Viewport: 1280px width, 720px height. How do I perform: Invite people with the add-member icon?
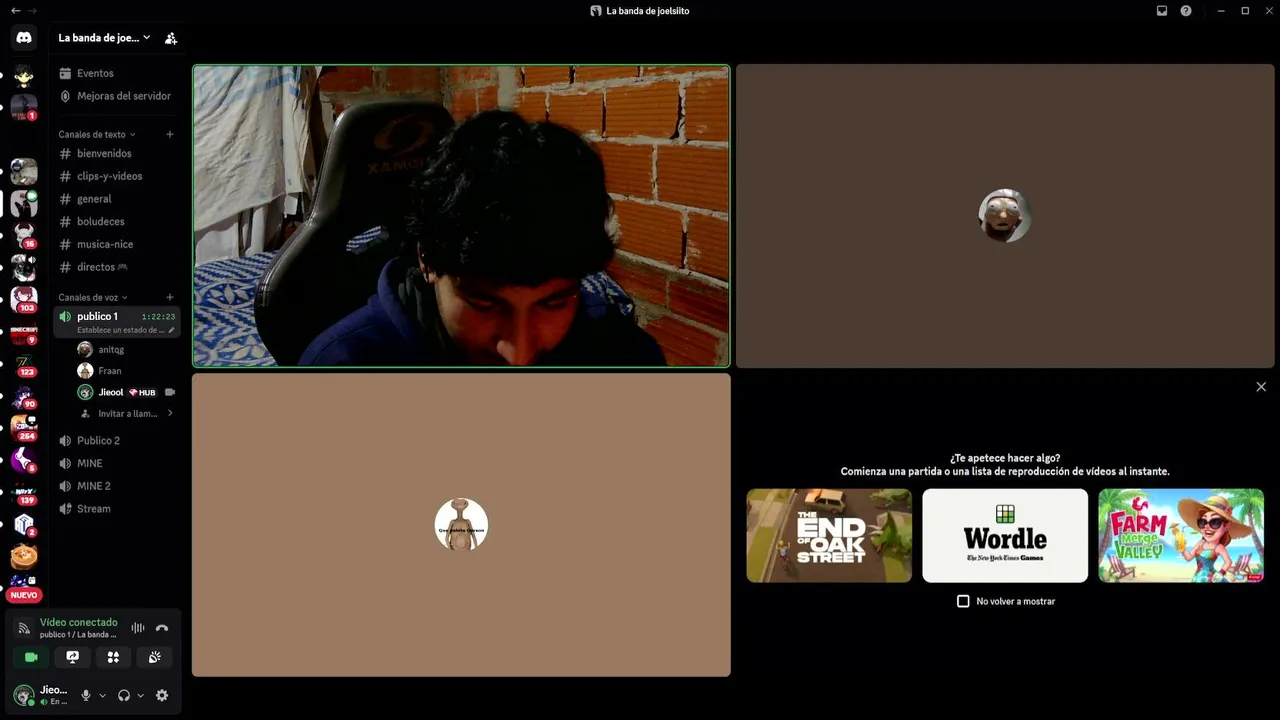pos(171,38)
